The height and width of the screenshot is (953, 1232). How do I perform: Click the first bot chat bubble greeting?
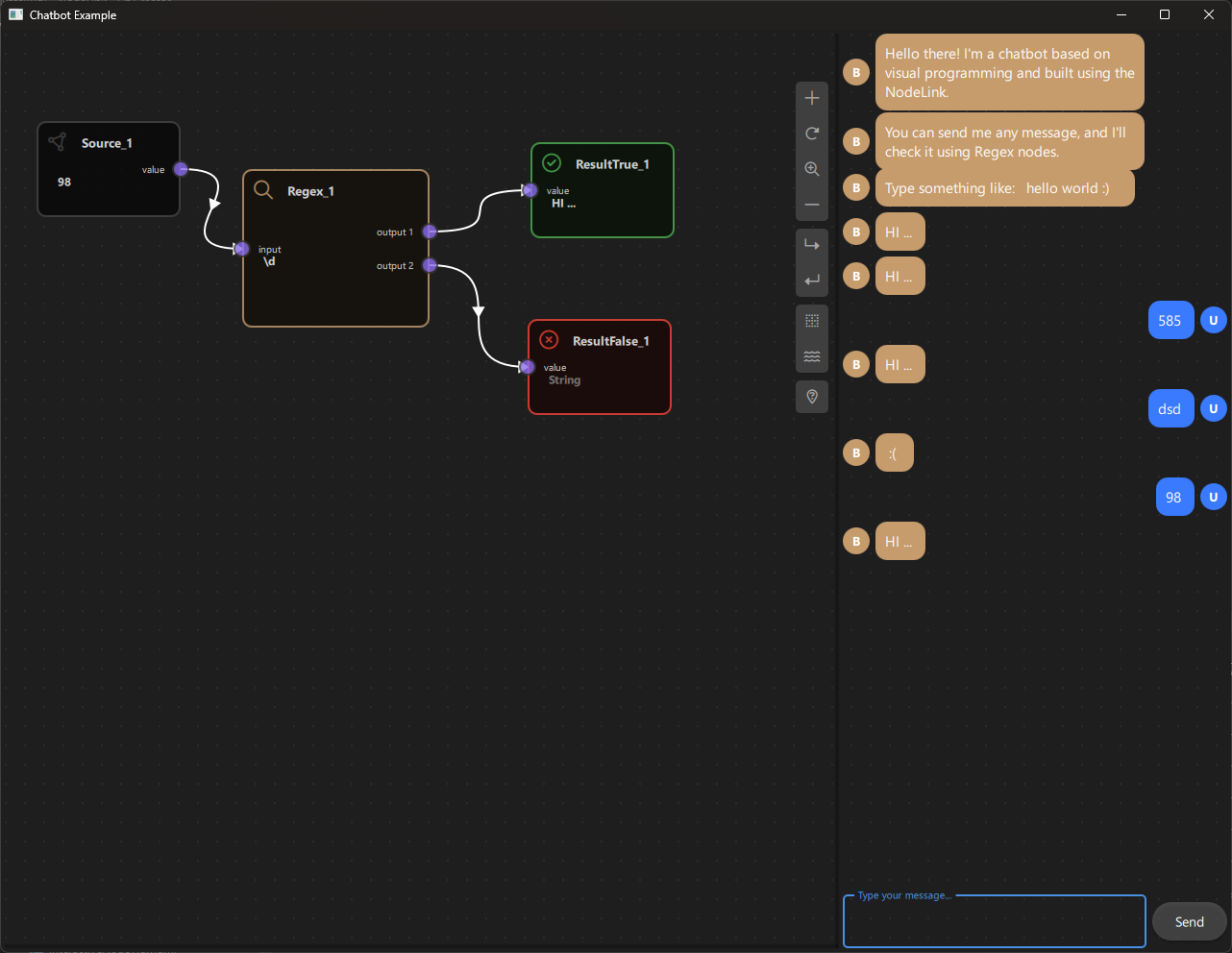1009,72
